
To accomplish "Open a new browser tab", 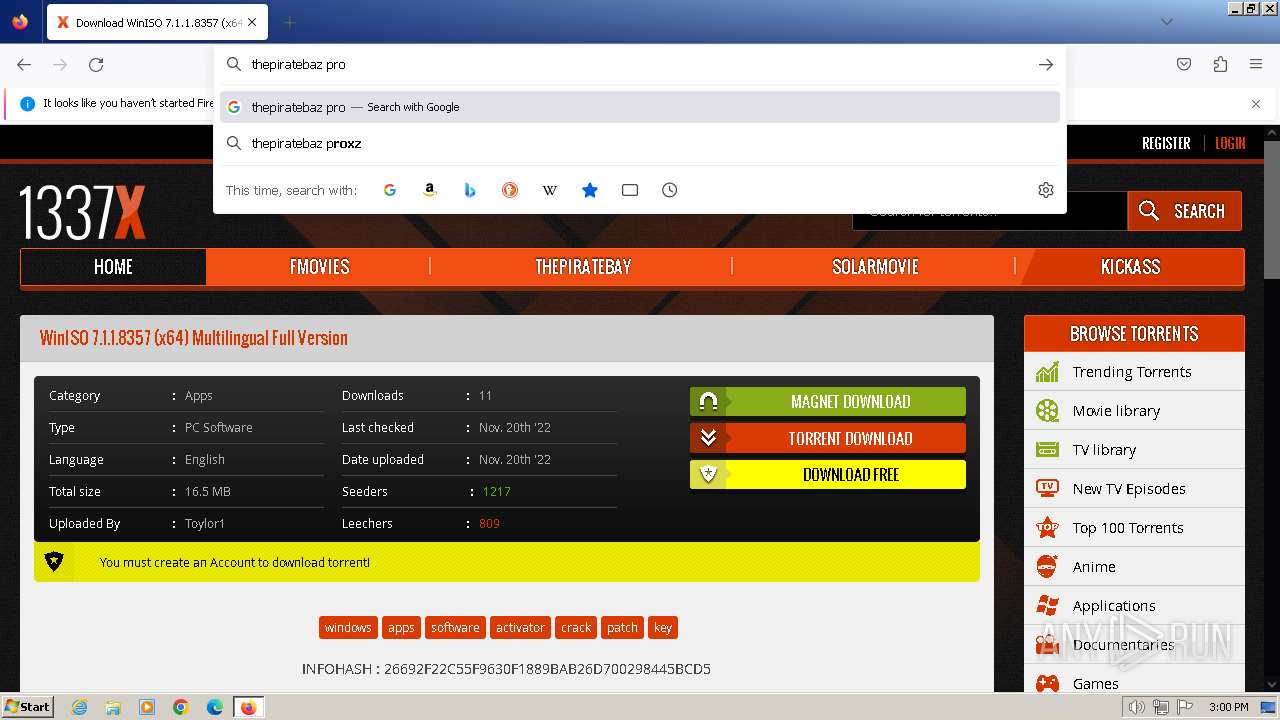I will [289, 22].
